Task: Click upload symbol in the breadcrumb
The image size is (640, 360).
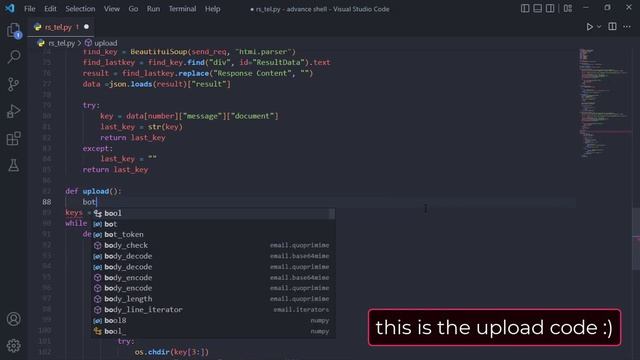Action: click(105, 43)
